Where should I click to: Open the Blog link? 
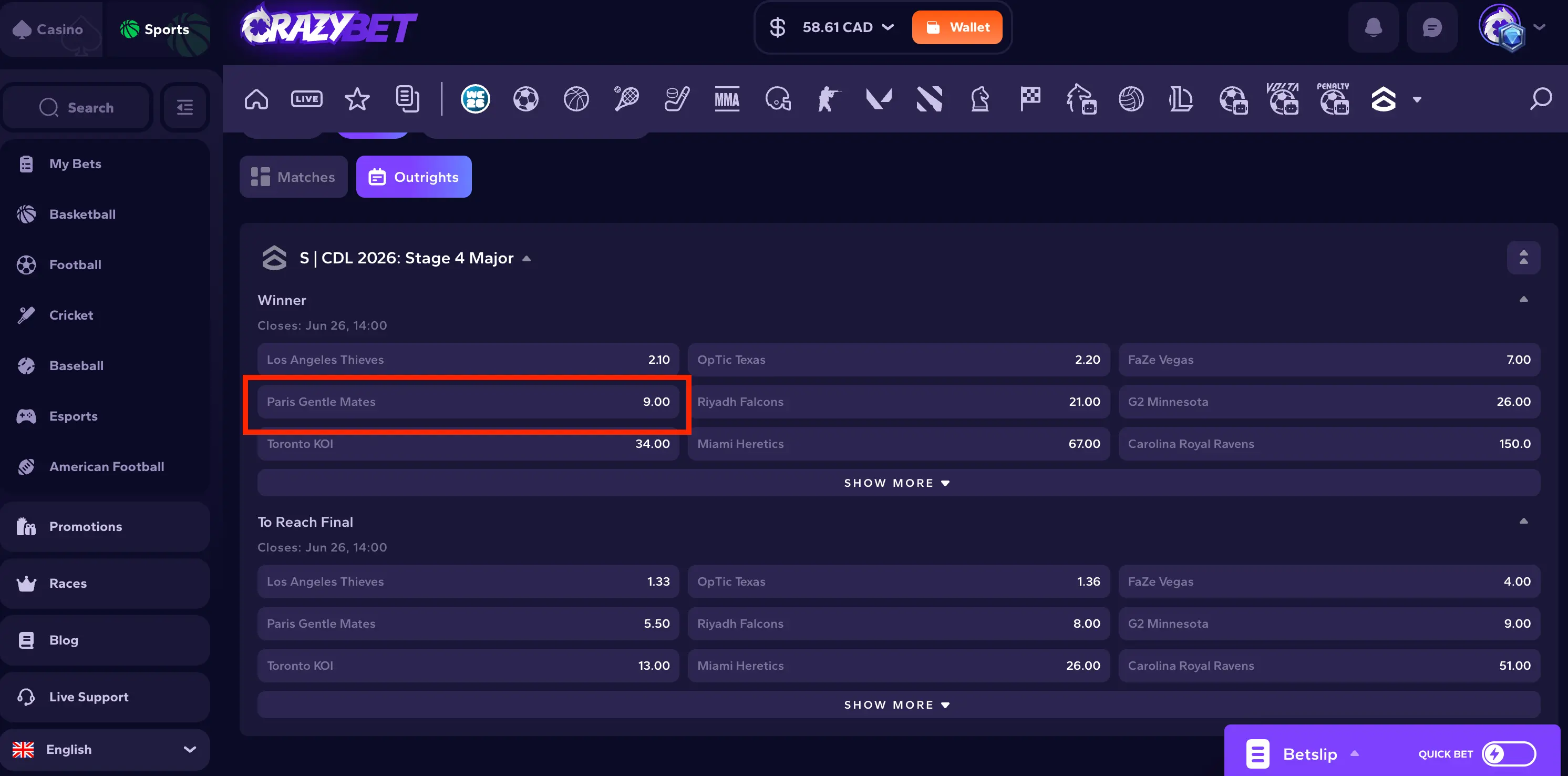tap(105, 639)
